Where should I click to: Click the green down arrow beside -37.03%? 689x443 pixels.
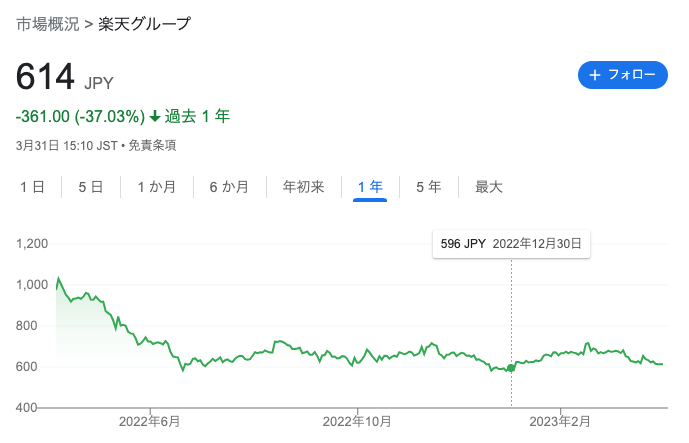point(155,116)
